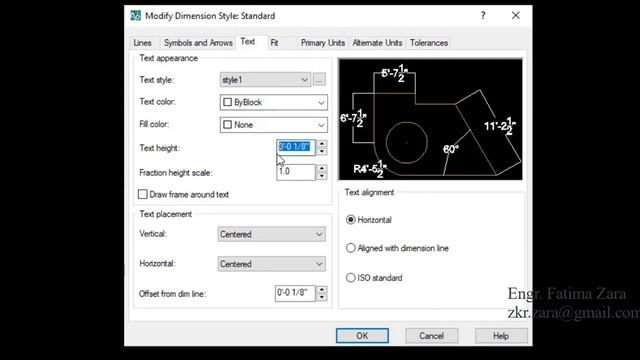
Task: Decrease Fraction height scale with down arrow
Action: [x=322, y=176]
